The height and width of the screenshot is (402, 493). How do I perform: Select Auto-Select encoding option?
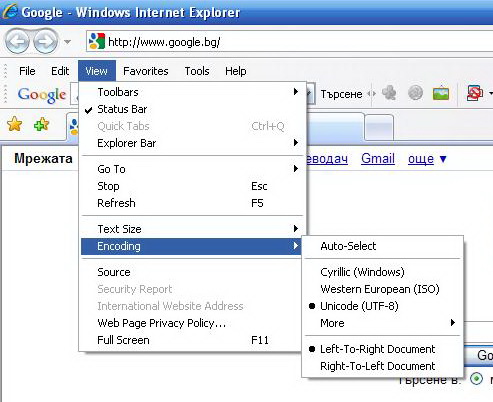383,246
